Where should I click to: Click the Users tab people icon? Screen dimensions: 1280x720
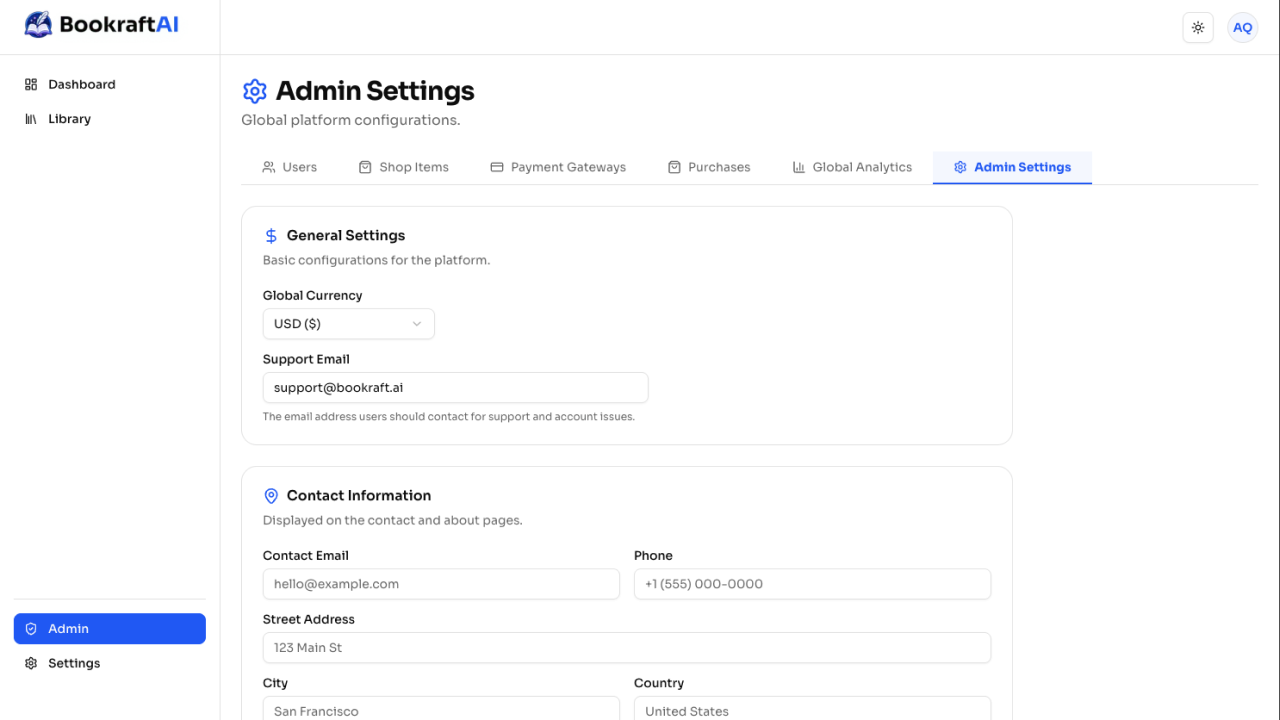point(269,167)
